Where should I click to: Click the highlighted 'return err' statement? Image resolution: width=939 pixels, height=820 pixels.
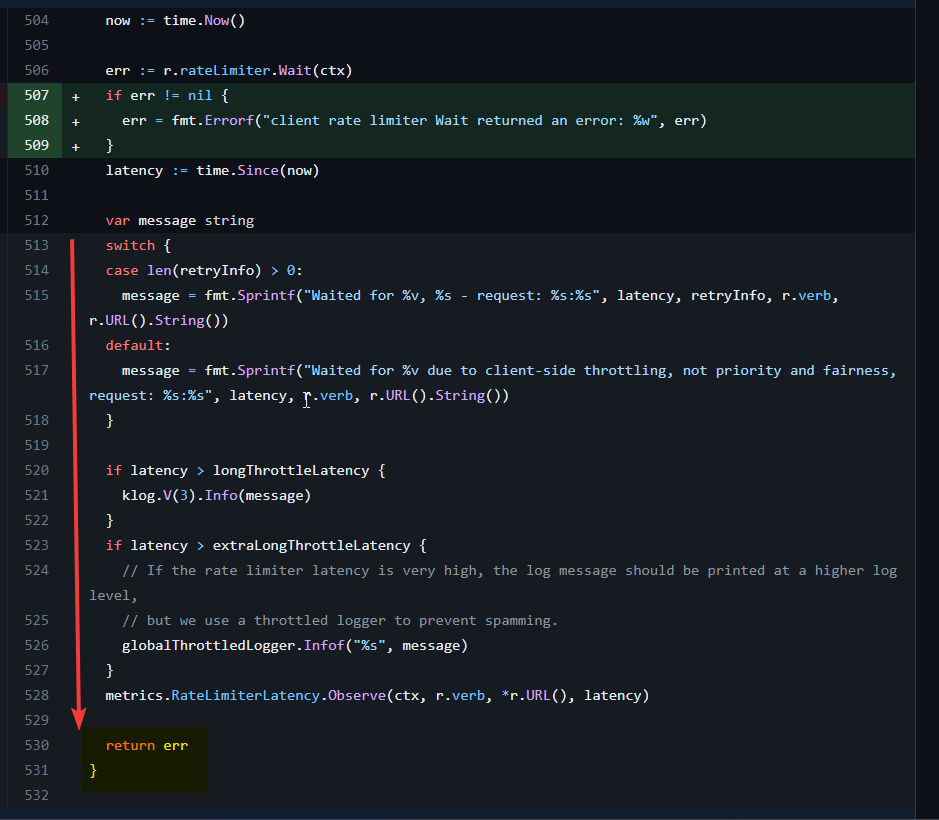146,745
